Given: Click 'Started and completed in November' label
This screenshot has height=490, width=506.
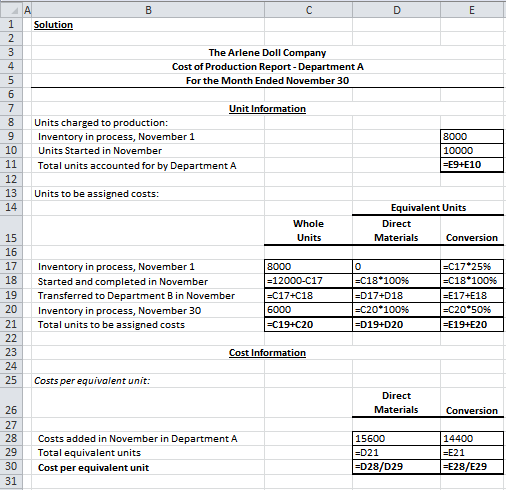Looking at the screenshot, I should click(x=123, y=282).
